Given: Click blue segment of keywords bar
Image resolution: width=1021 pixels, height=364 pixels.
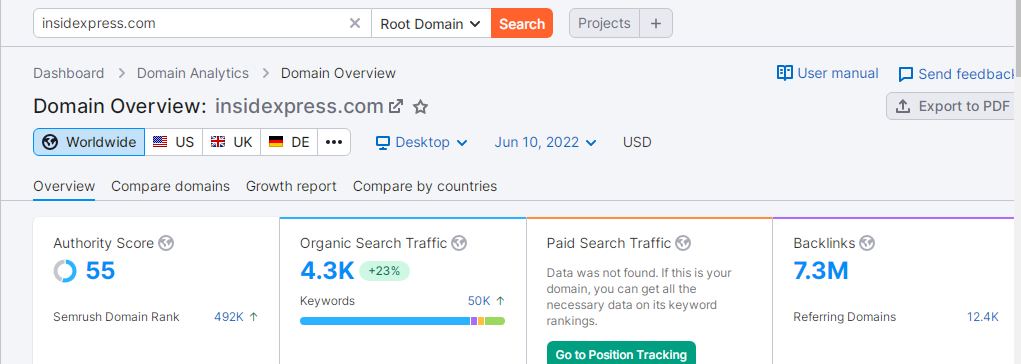Looking at the screenshot, I should coord(385,321).
